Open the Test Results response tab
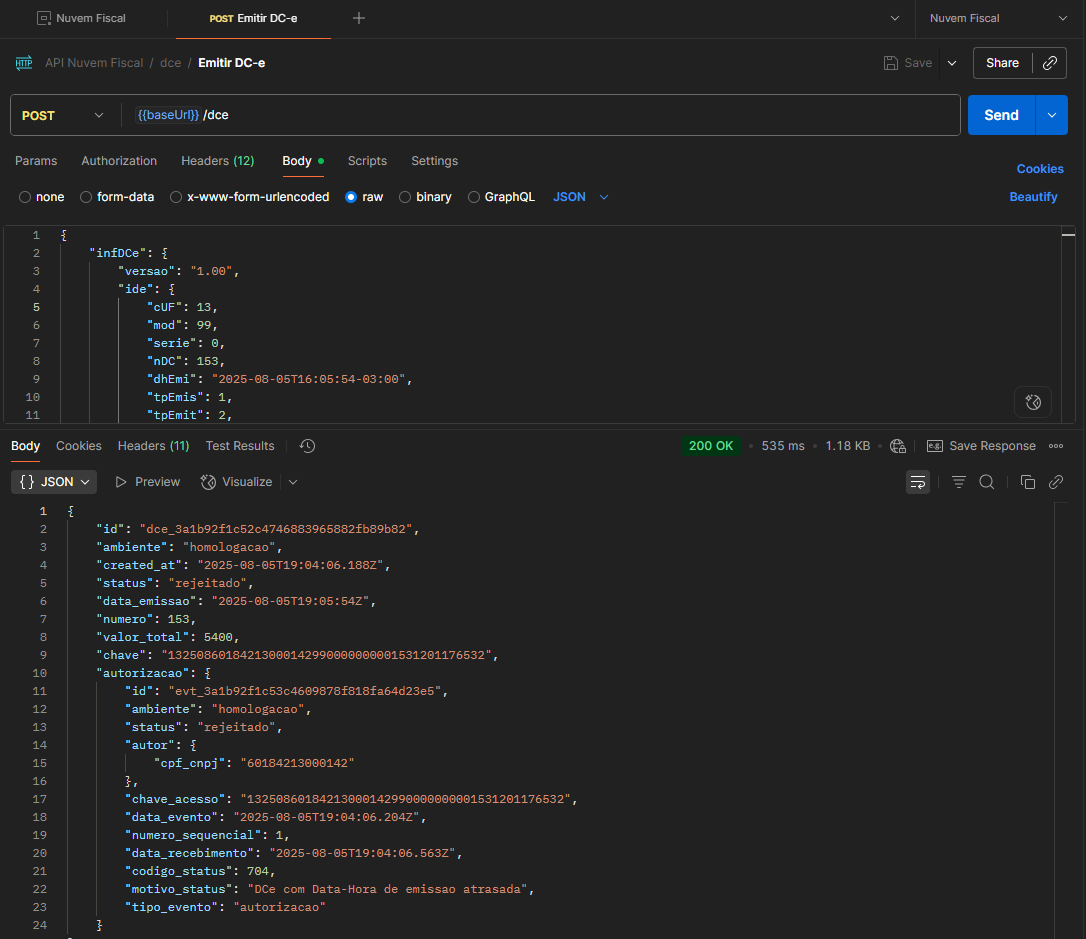The height and width of the screenshot is (939, 1086). coord(240,446)
